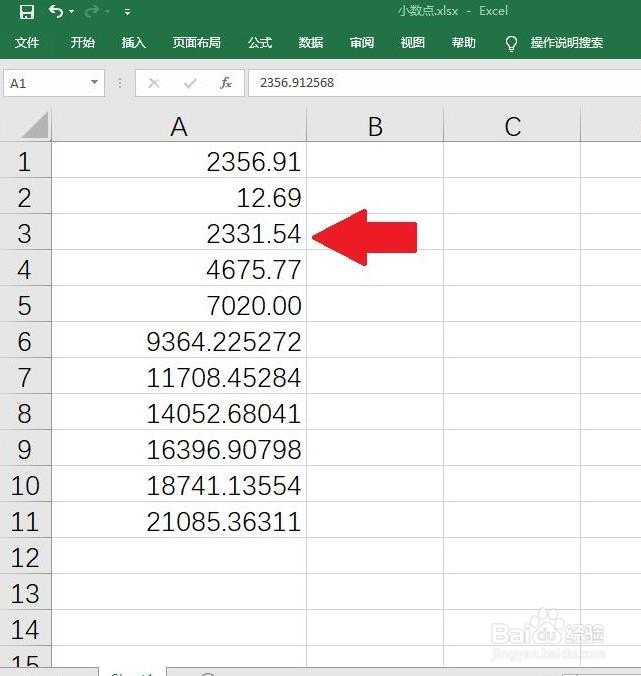Click formula bar showing 2356.912568
The width and height of the screenshot is (641, 676).
444,83
